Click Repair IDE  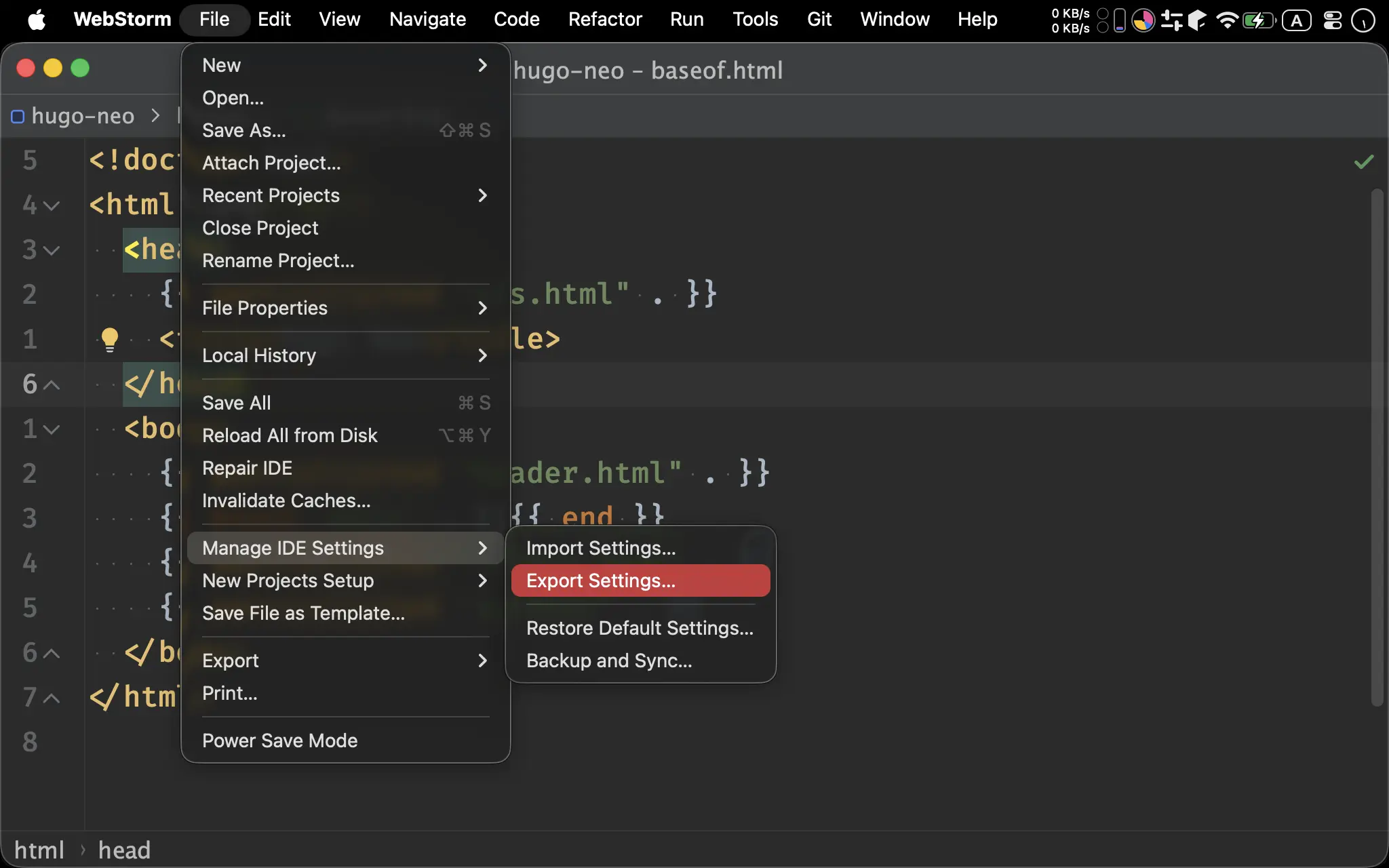tap(345, 468)
